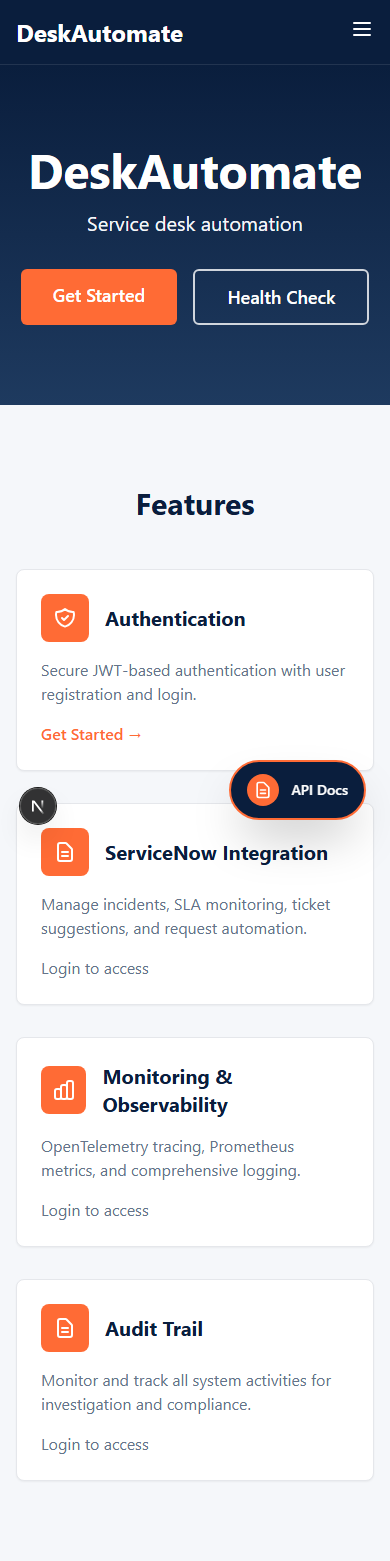Screen dimensions: 390x1561
Task: Select the ServiceNow Integration heading
Action: pos(216,853)
